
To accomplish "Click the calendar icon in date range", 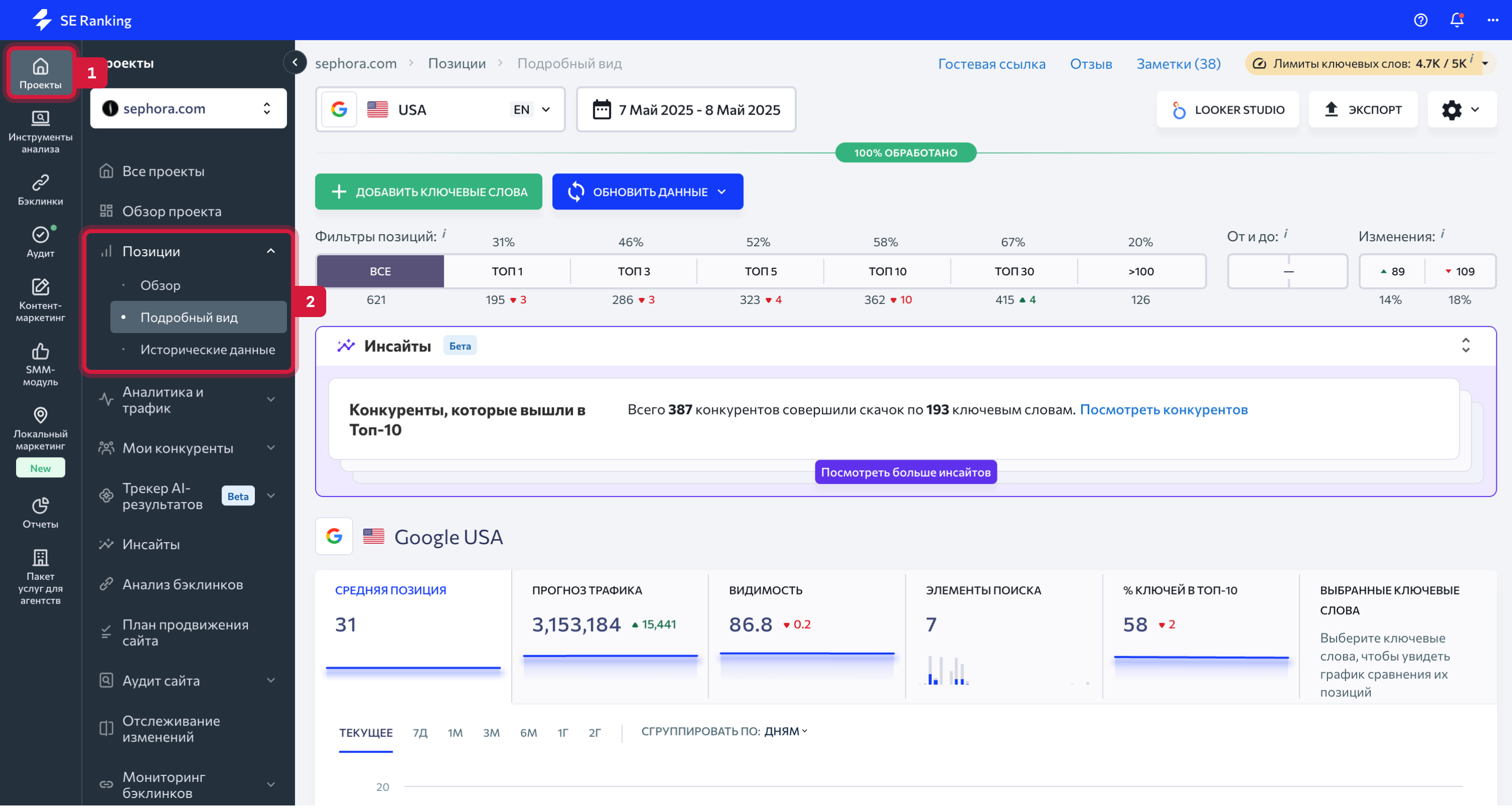I will click(602, 110).
